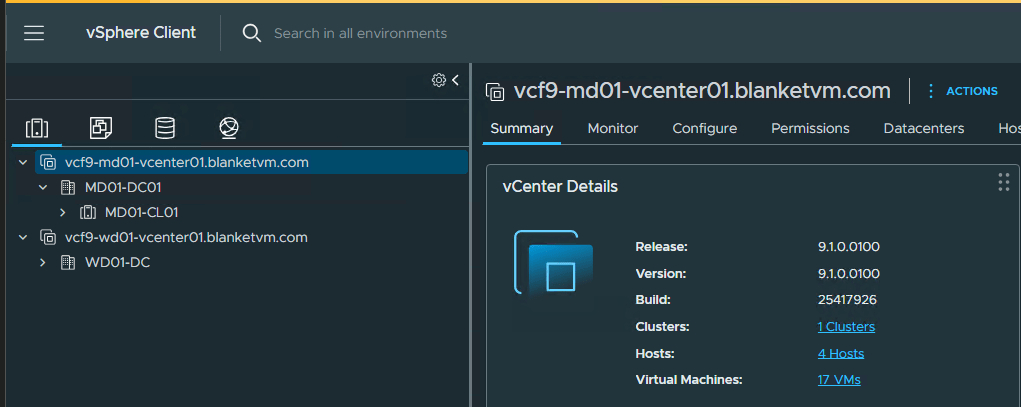Expand the MD01-CL01 cluster node
This screenshot has width=1021, height=407.
click(x=63, y=212)
